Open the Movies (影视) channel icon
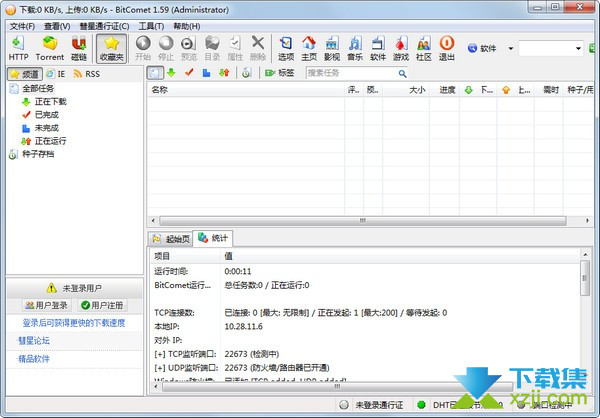Viewport: 600px width, 418px height. [x=332, y=48]
